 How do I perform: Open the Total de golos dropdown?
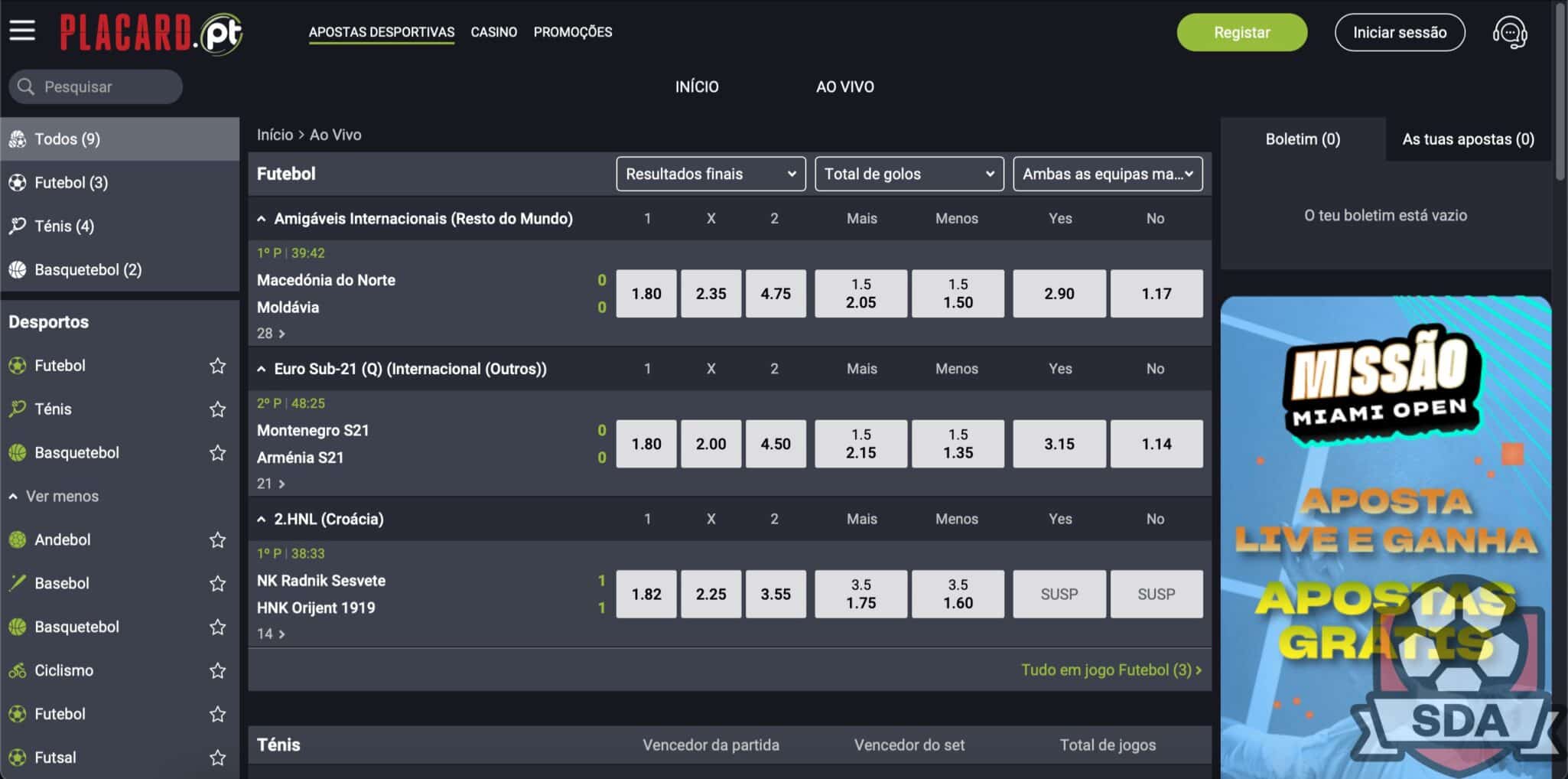coord(909,174)
